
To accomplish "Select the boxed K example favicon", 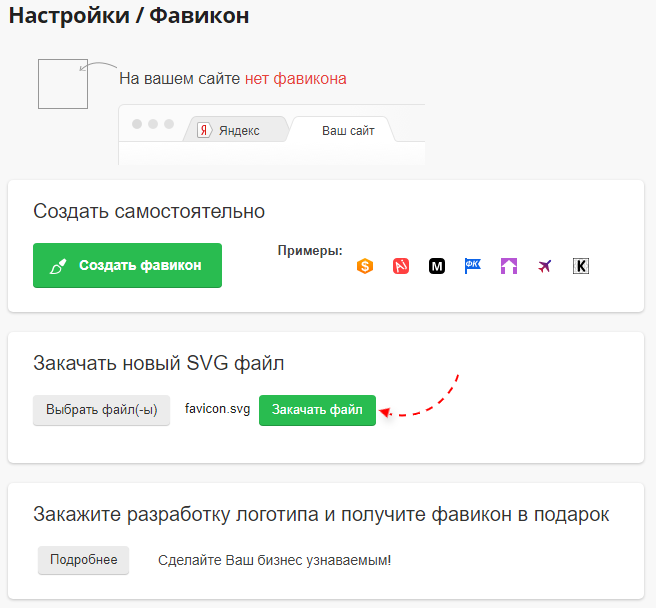I will click(581, 266).
